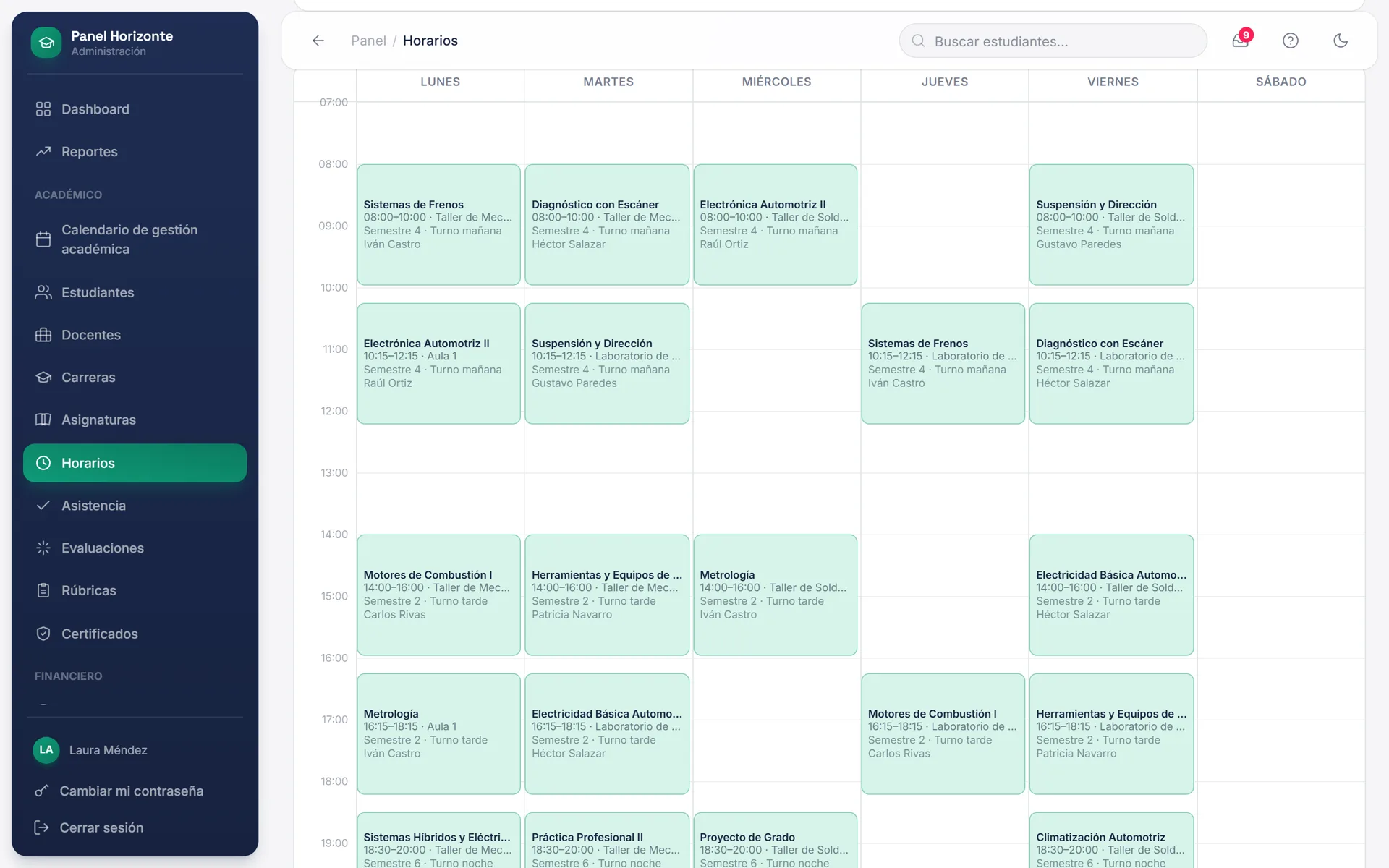Open the notifications inbox icon
Image resolution: width=1389 pixels, height=868 pixels.
(x=1240, y=41)
